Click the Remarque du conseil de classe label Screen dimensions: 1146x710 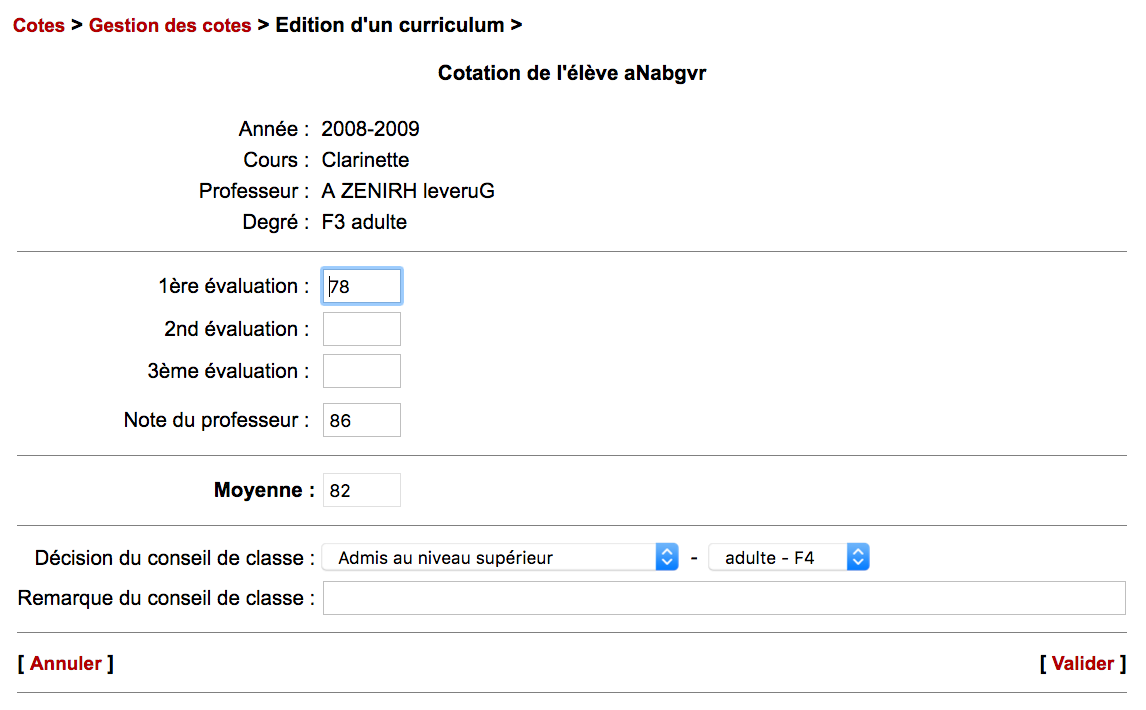166,598
